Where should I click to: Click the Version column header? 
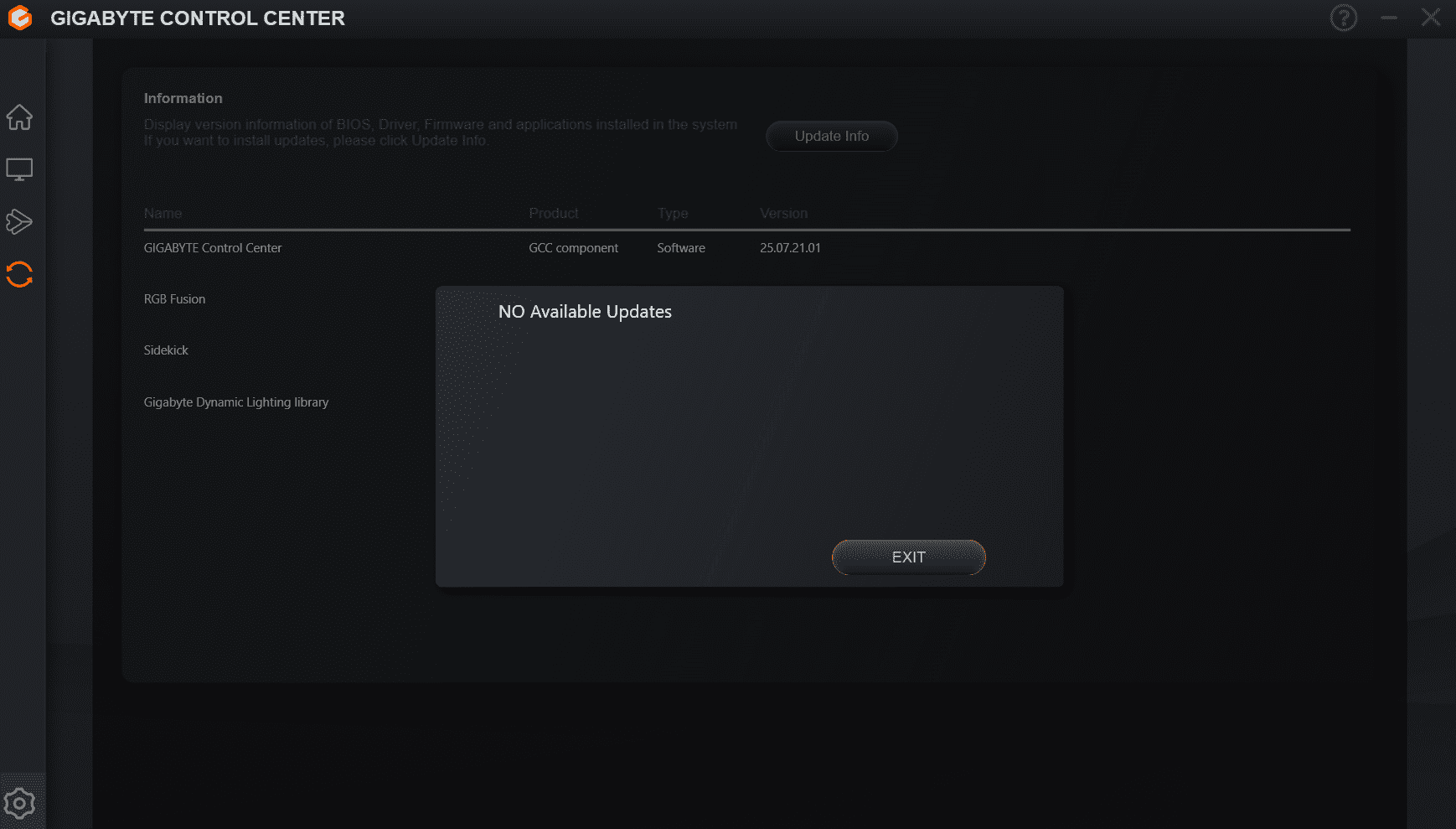[x=784, y=214]
